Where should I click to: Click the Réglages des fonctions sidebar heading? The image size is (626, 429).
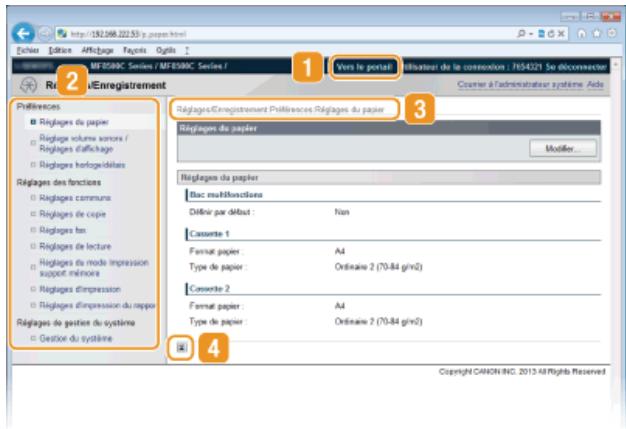coord(59,182)
